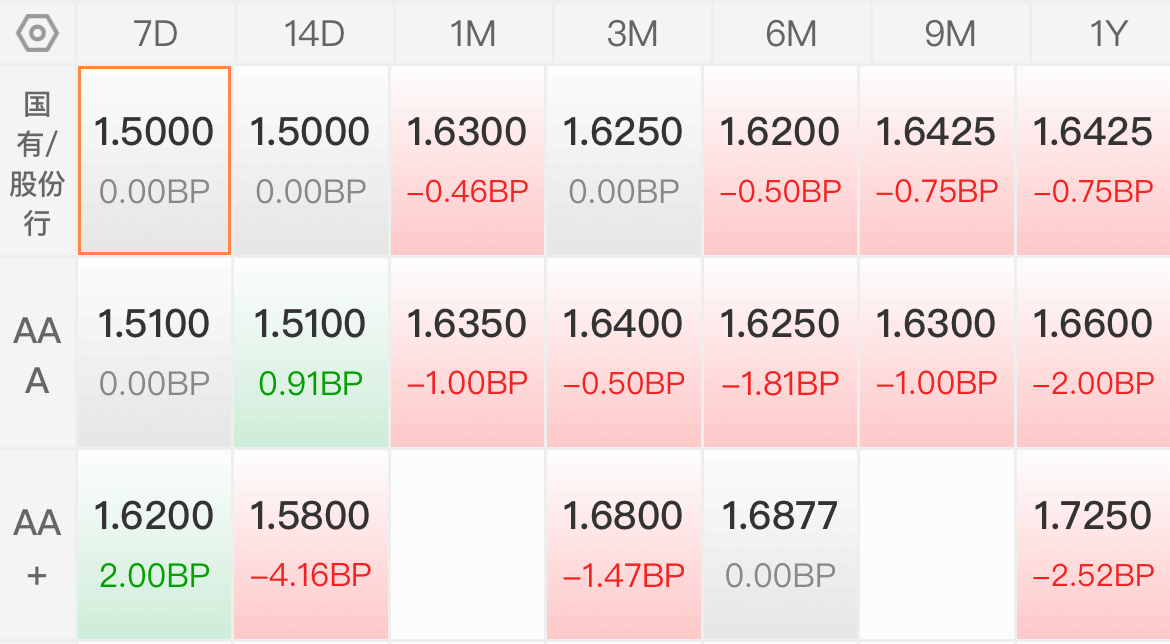Open the highlighted 1.5000 7D cell
This screenshot has height=644, width=1170.
(x=154, y=160)
